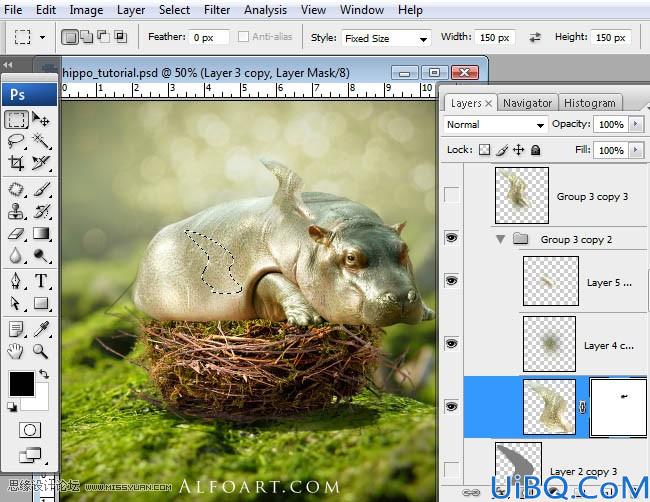Reset default foreground and background colors

point(12,407)
